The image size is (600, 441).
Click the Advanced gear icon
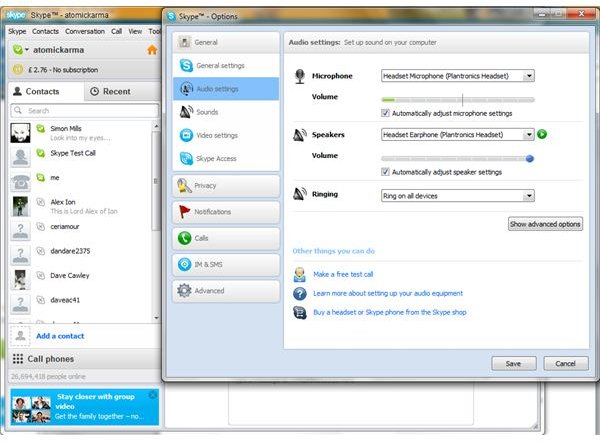184,291
